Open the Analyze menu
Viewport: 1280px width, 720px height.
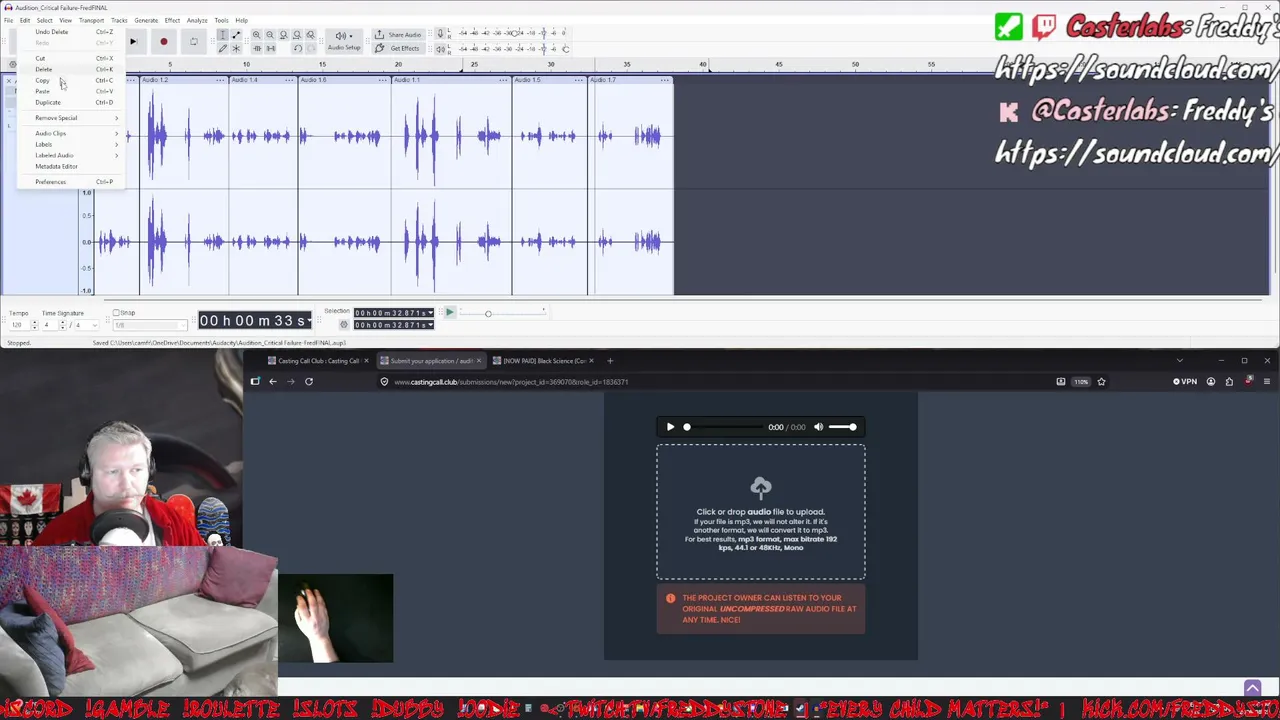coord(197,20)
